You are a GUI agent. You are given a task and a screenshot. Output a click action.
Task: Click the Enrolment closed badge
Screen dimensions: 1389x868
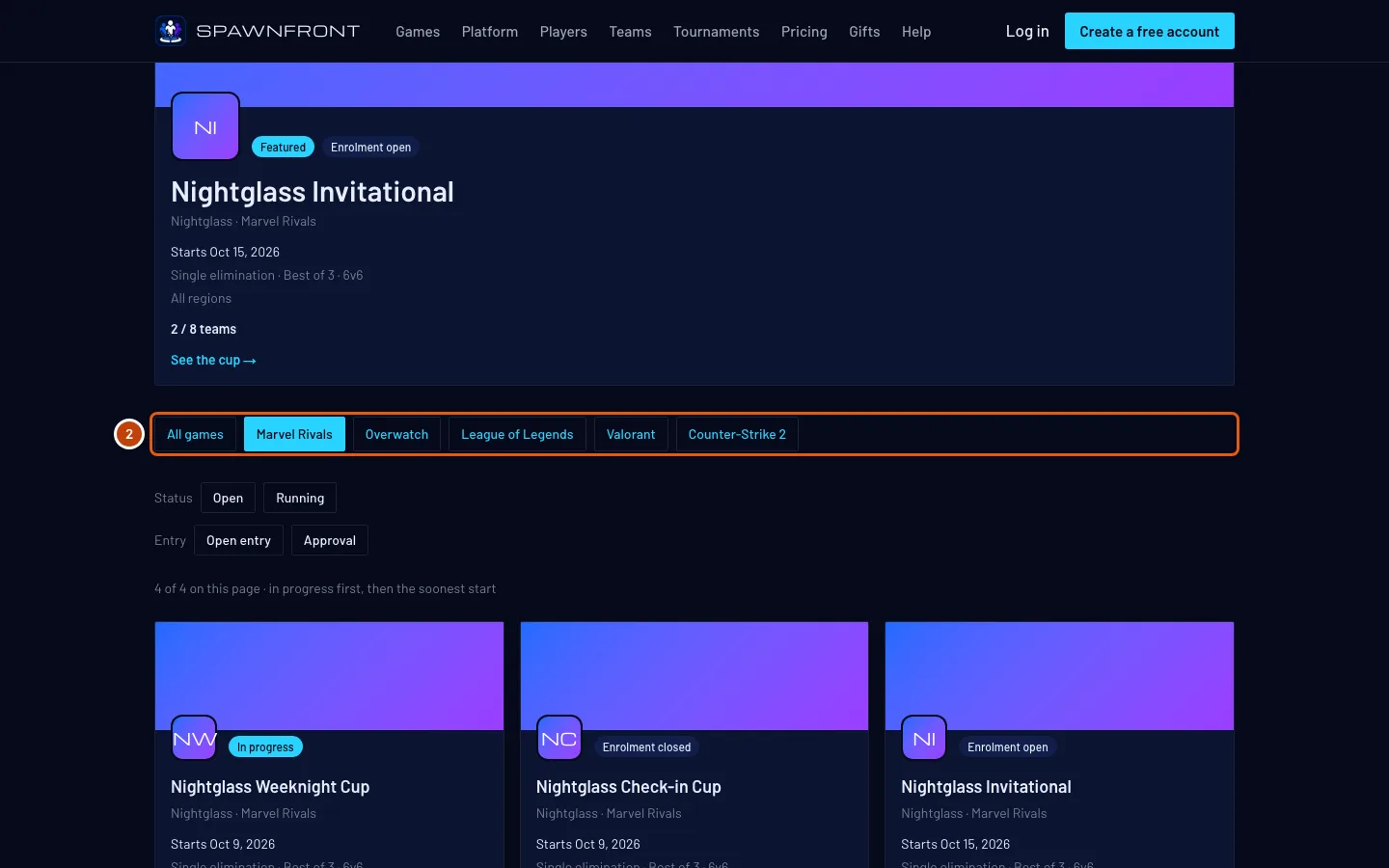(646, 746)
